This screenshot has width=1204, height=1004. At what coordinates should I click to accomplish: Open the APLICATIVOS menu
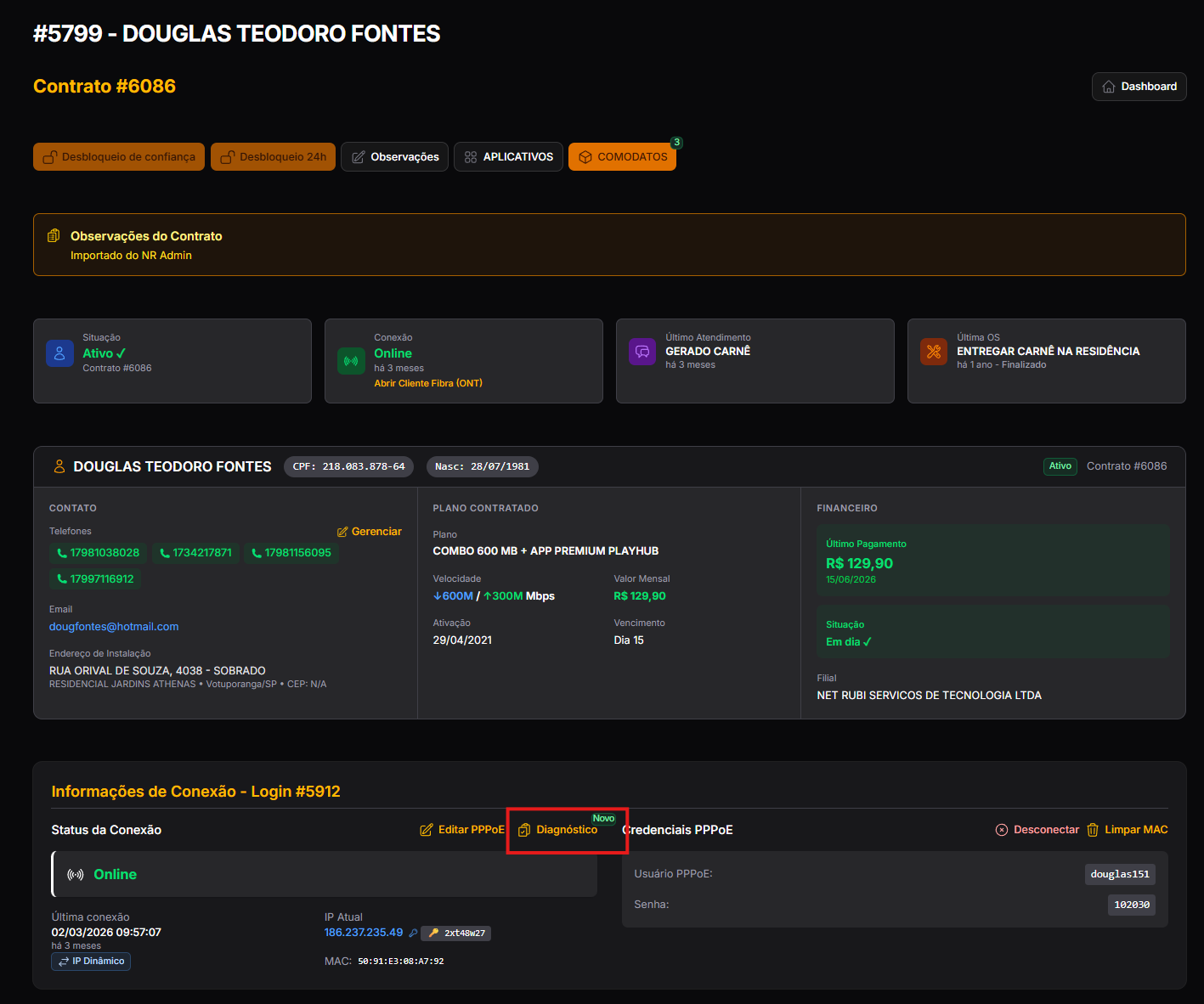(508, 156)
